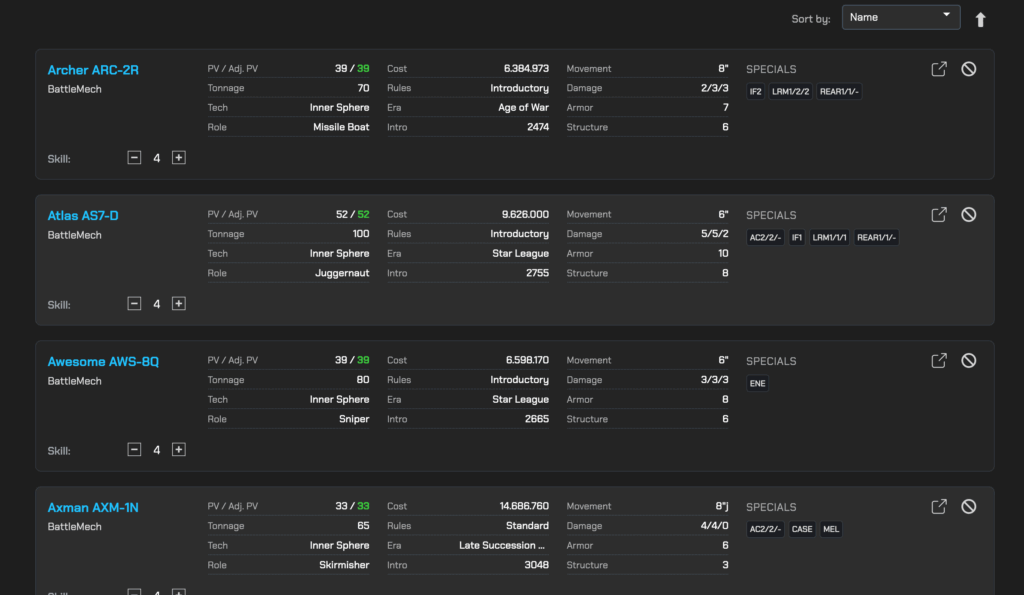The width and height of the screenshot is (1024, 595).
Task: Increase skill for Atlas AS7-D
Action: pyautogui.click(x=179, y=304)
